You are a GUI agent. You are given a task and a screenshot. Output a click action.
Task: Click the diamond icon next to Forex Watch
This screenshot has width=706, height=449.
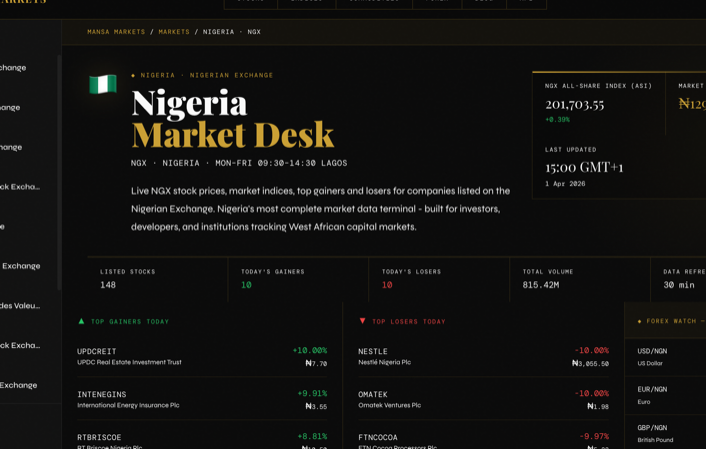coord(639,321)
